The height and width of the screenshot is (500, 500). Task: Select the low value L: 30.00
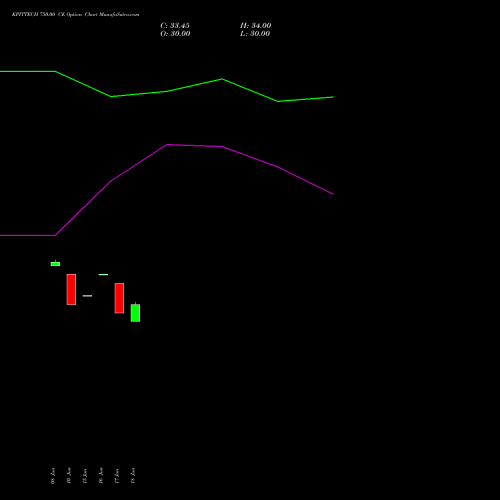point(255,34)
